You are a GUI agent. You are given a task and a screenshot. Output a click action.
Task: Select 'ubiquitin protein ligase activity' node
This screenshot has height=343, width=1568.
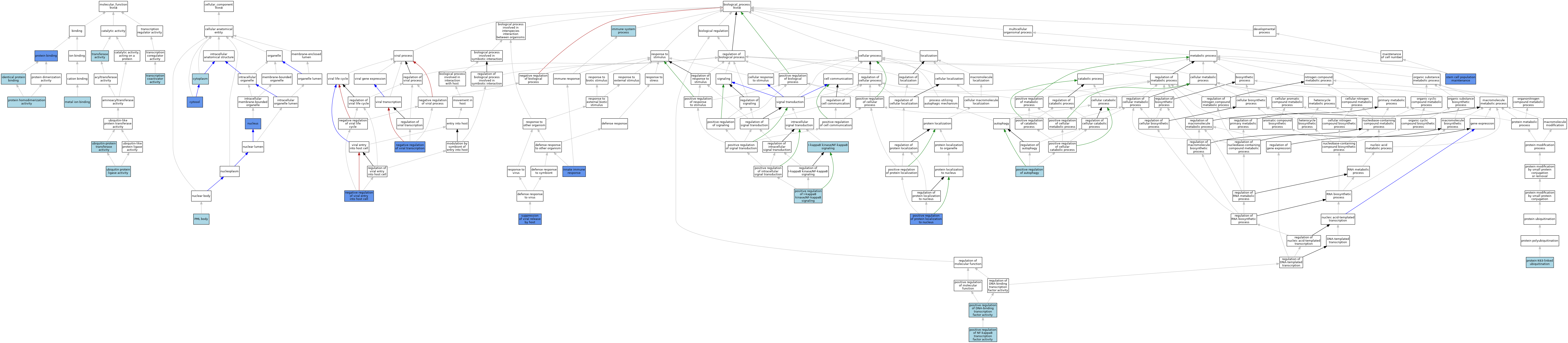[x=118, y=171]
